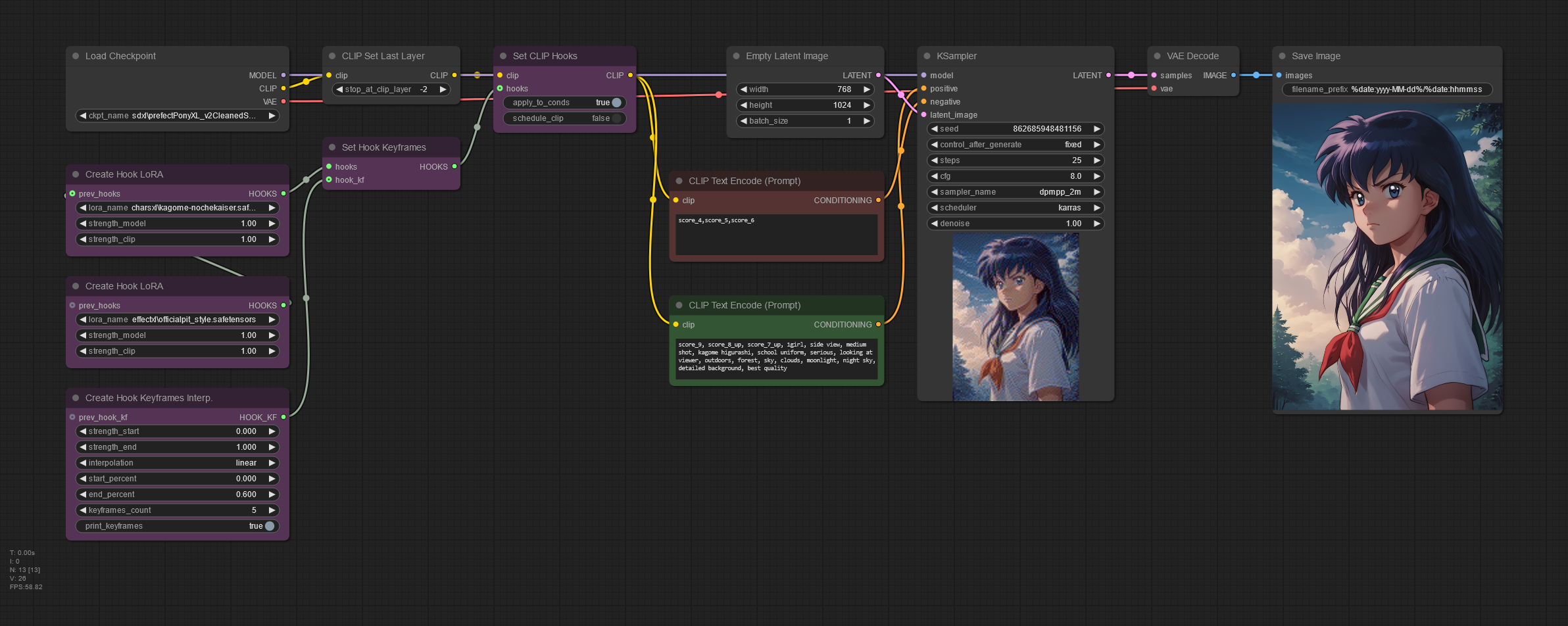Click the FPS:58.82 status text
The image size is (1568, 626).
(x=26, y=587)
